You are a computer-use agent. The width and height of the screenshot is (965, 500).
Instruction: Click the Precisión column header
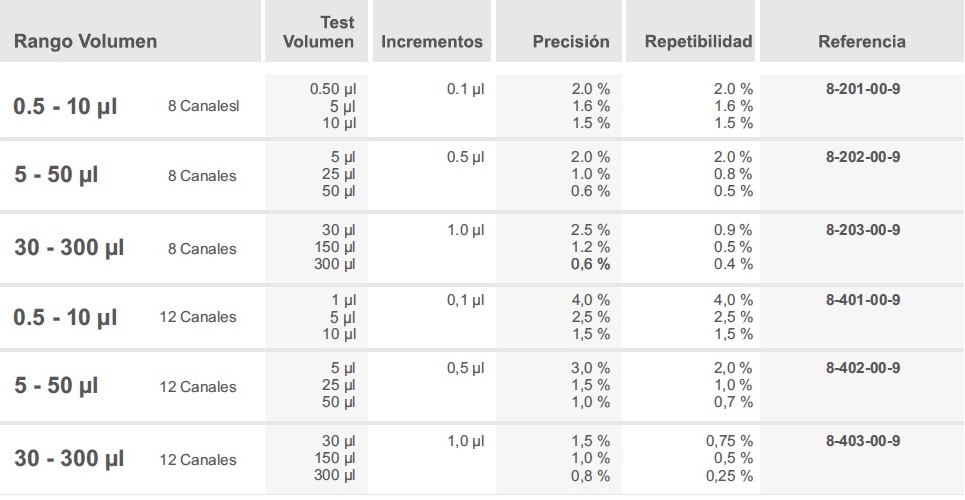pos(571,42)
